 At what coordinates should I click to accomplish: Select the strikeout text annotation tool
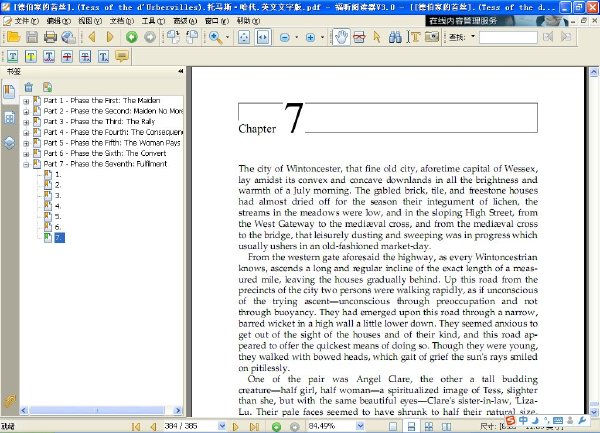67,57
